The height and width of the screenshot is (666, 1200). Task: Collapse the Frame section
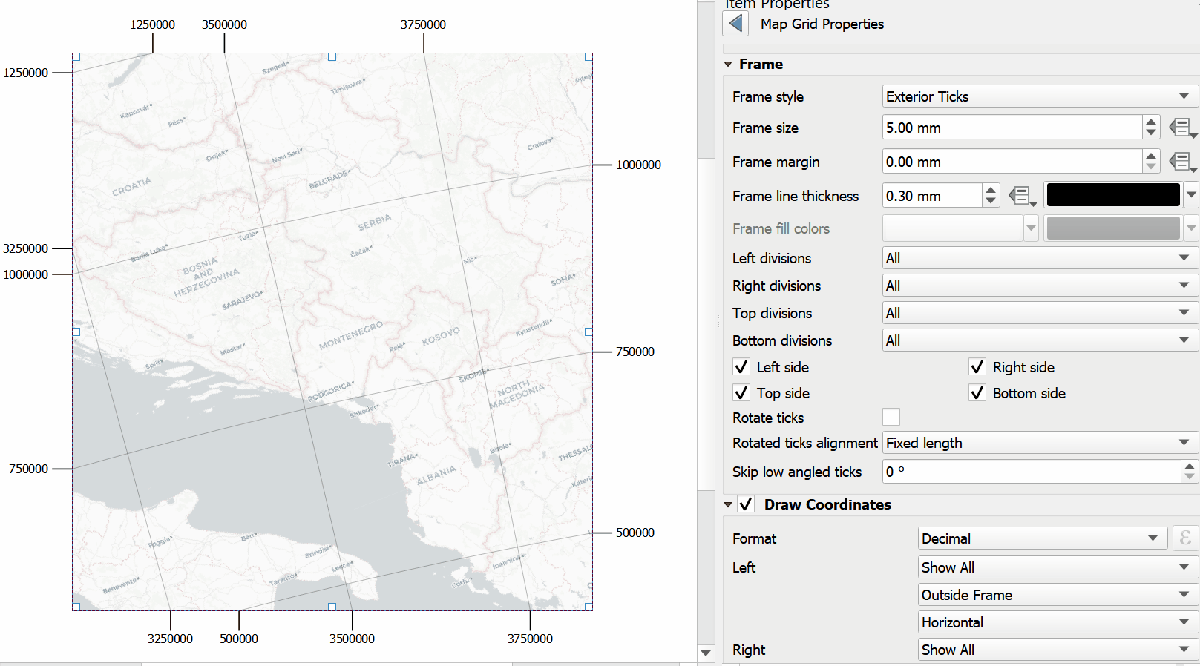729,64
